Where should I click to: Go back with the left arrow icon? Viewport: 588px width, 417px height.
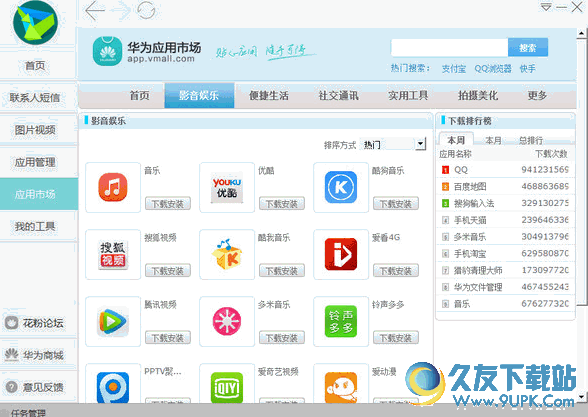pos(94,10)
